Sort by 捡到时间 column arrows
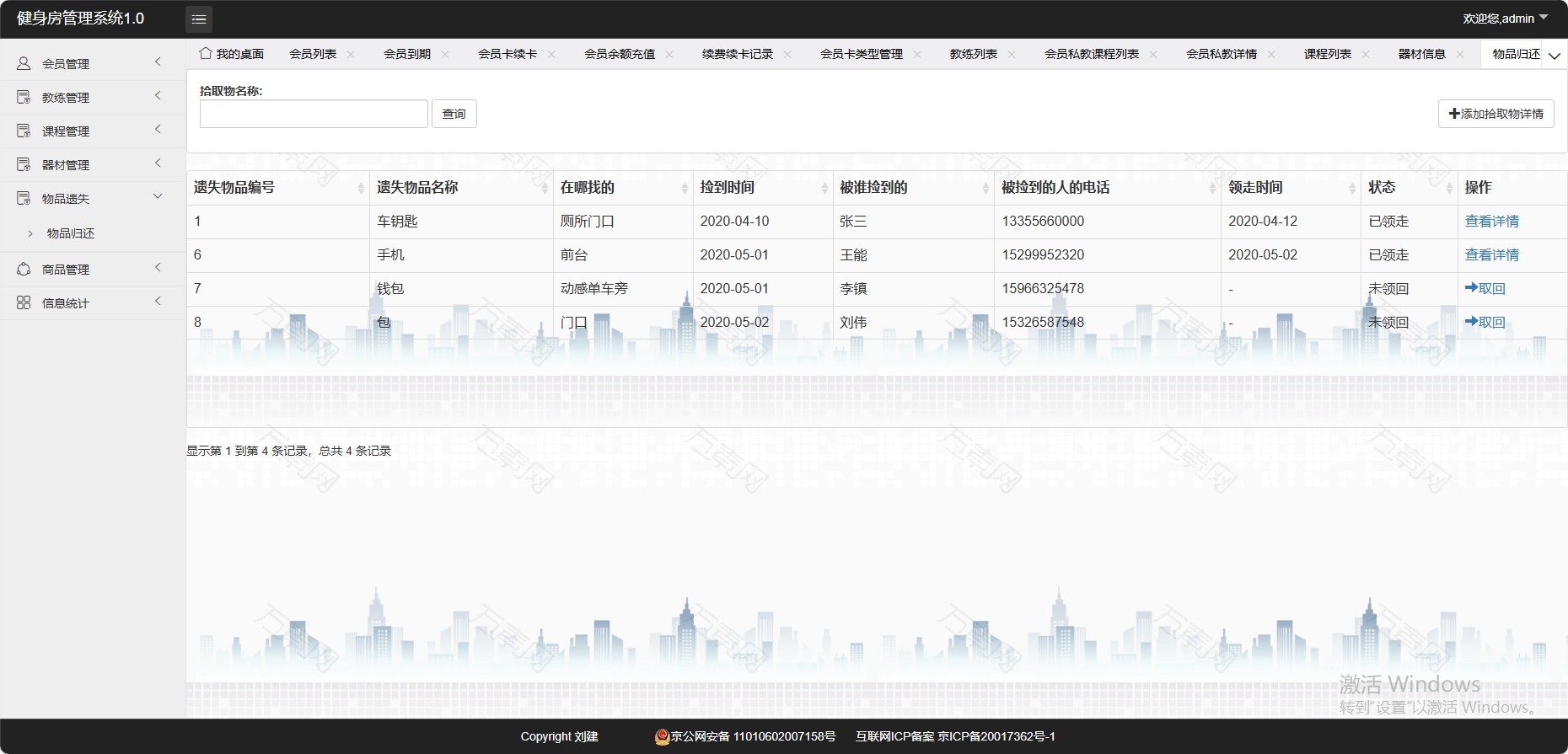The image size is (1568, 754). click(824, 188)
